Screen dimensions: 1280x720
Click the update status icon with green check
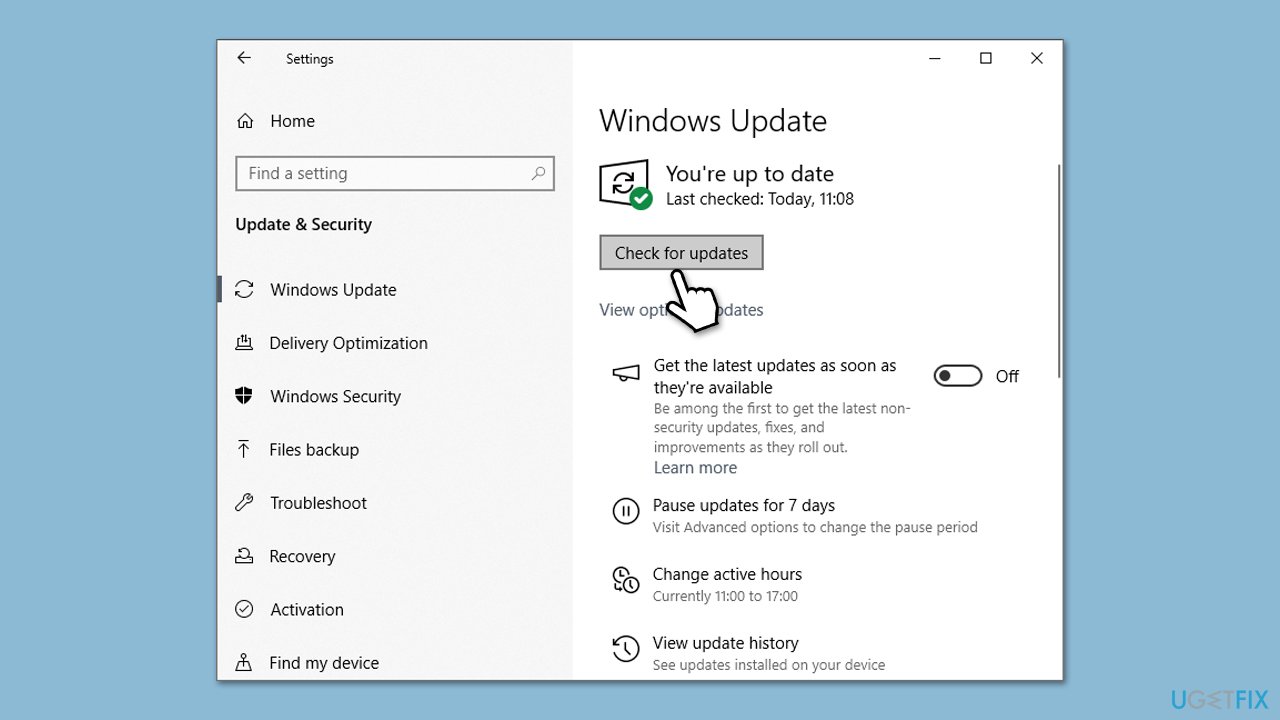point(626,185)
